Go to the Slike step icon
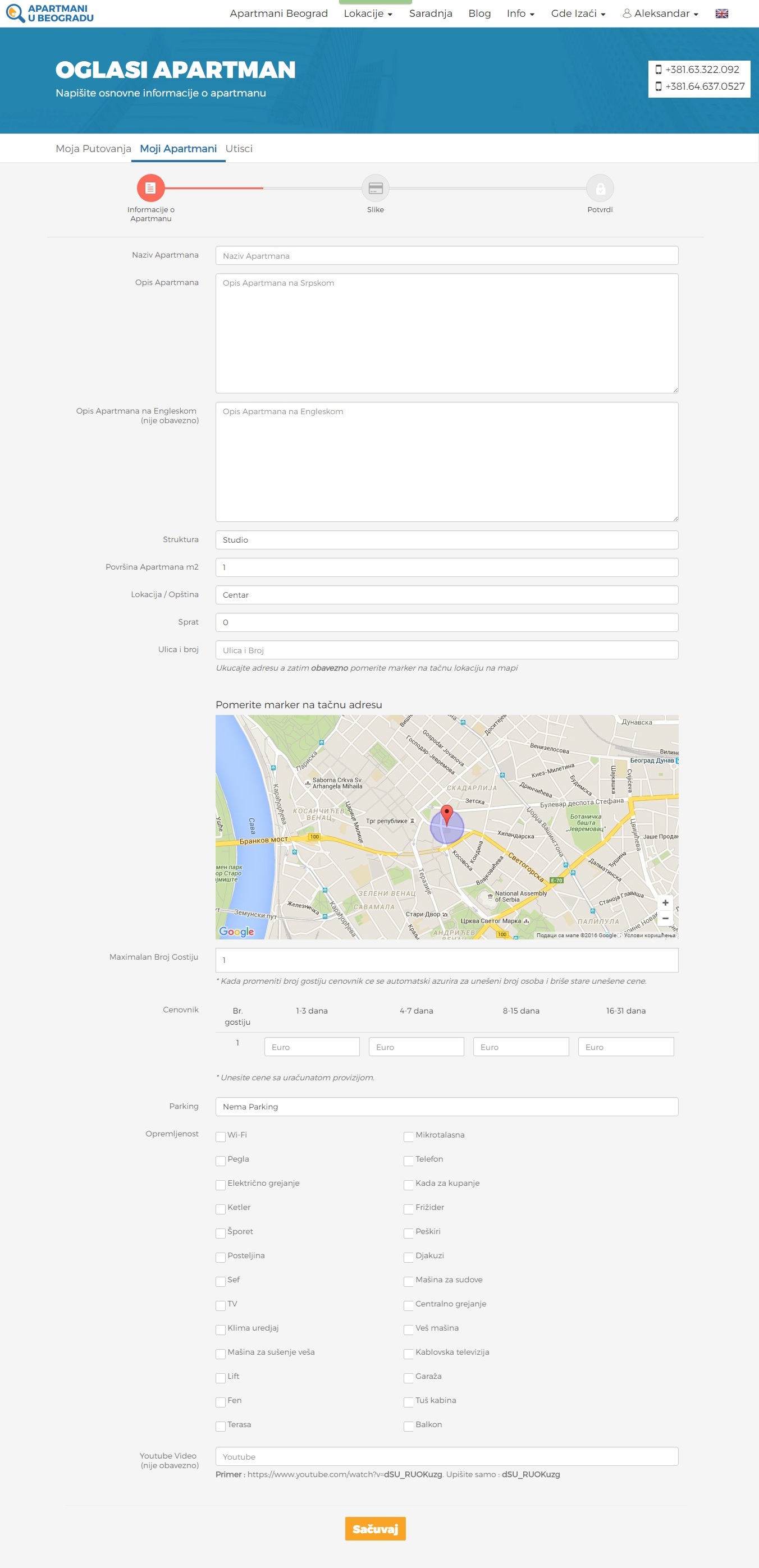This screenshot has height=1568, width=759. pyautogui.click(x=375, y=188)
